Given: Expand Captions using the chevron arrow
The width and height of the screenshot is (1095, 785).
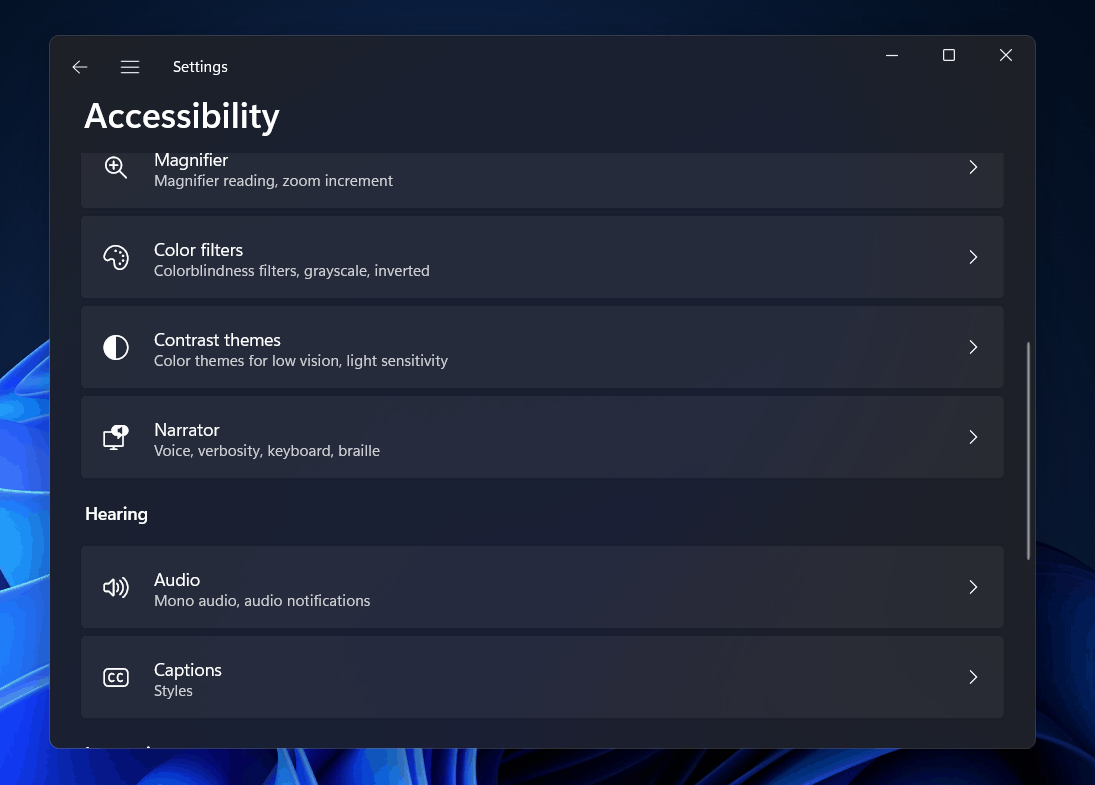Looking at the screenshot, I should (x=973, y=678).
